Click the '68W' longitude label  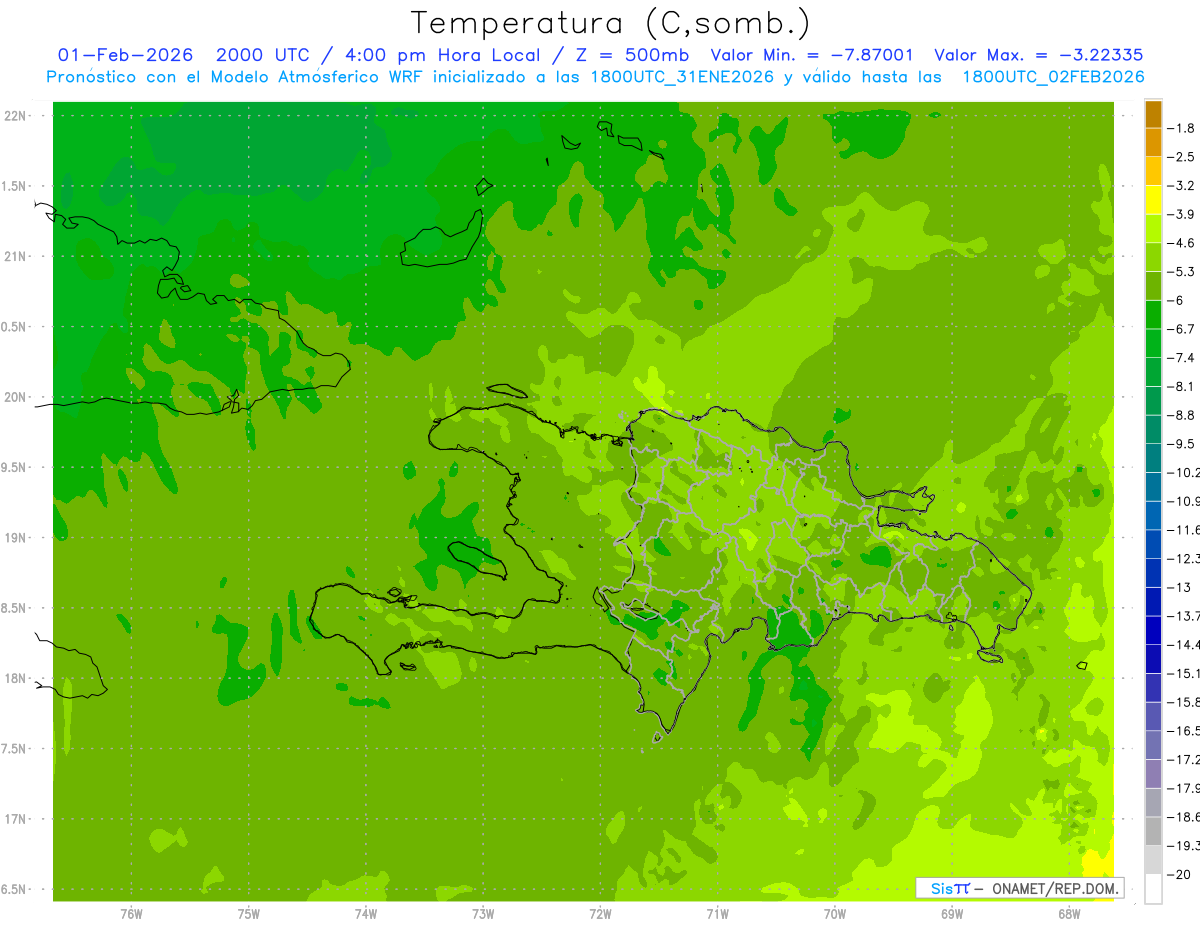click(1069, 914)
